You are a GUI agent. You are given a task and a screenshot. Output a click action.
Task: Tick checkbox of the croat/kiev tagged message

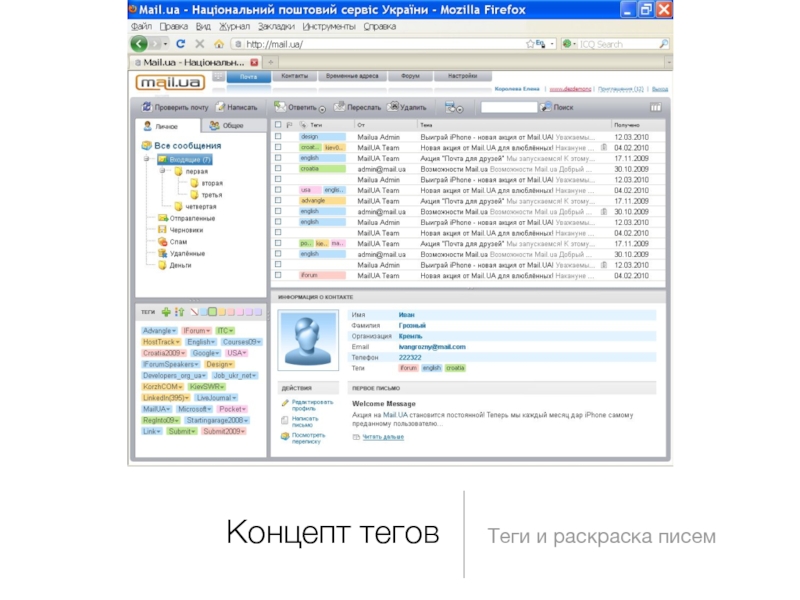278,147
